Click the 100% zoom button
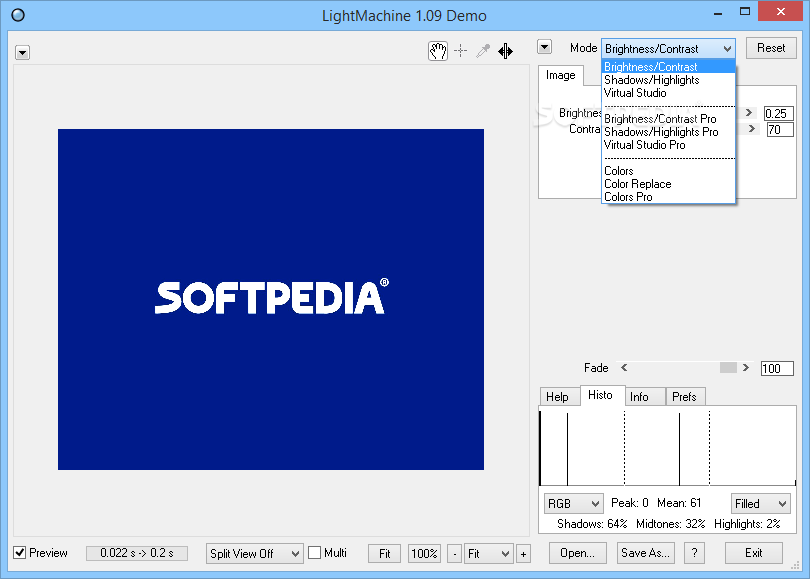This screenshot has width=810, height=579. [424, 554]
